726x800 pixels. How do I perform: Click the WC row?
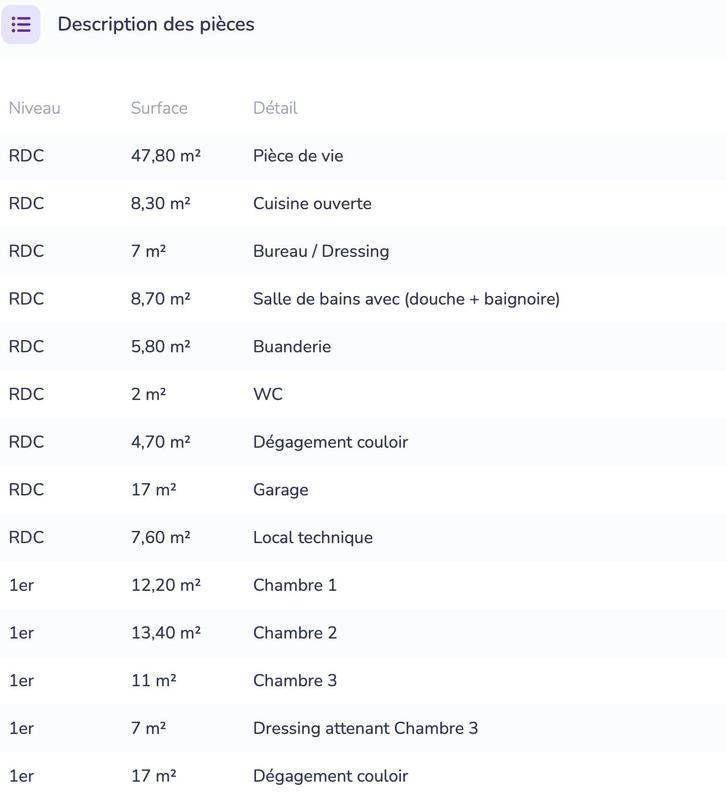coord(268,394)
